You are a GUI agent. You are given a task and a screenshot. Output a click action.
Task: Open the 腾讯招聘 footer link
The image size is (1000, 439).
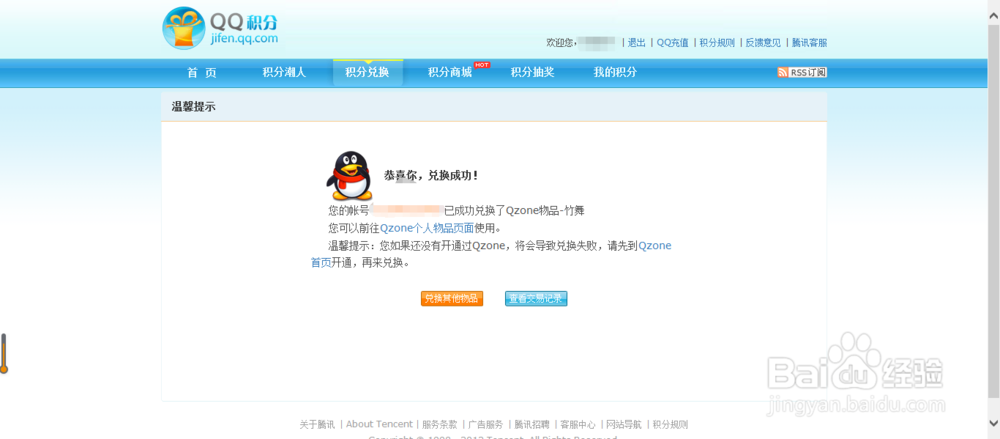[532, 424]
